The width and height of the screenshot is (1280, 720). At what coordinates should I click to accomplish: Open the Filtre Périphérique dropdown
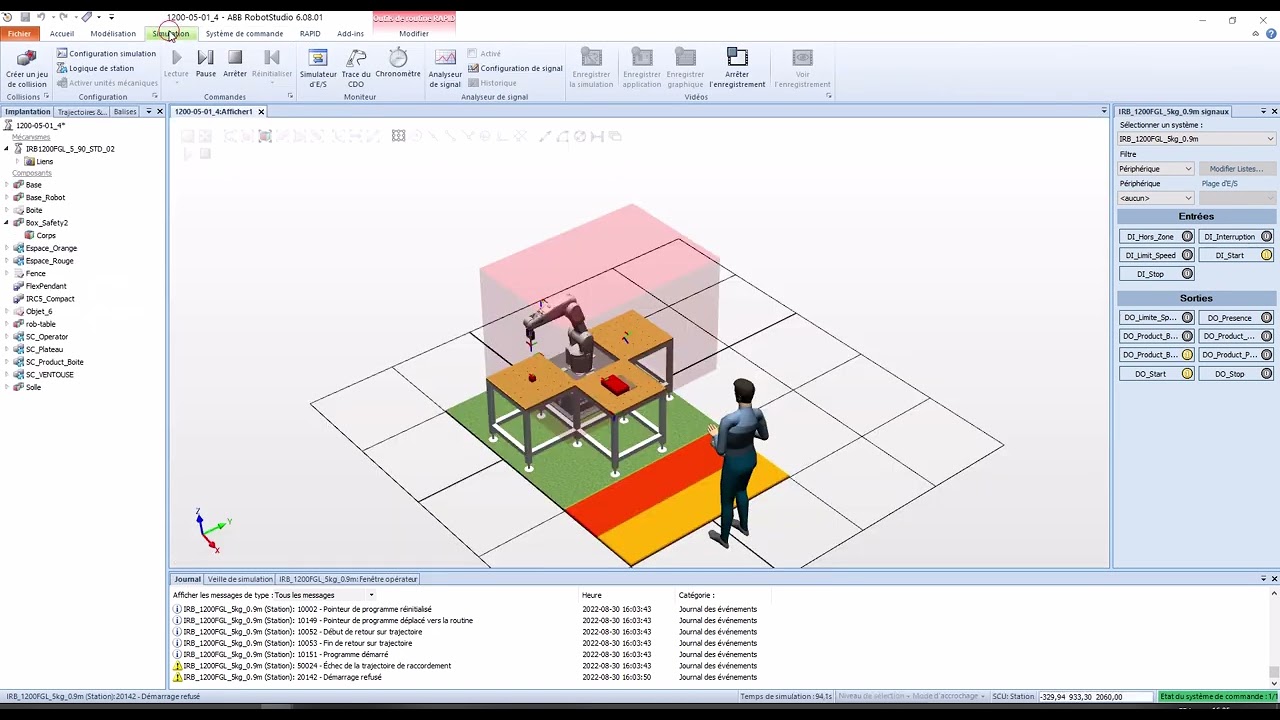coord(1156,169)
